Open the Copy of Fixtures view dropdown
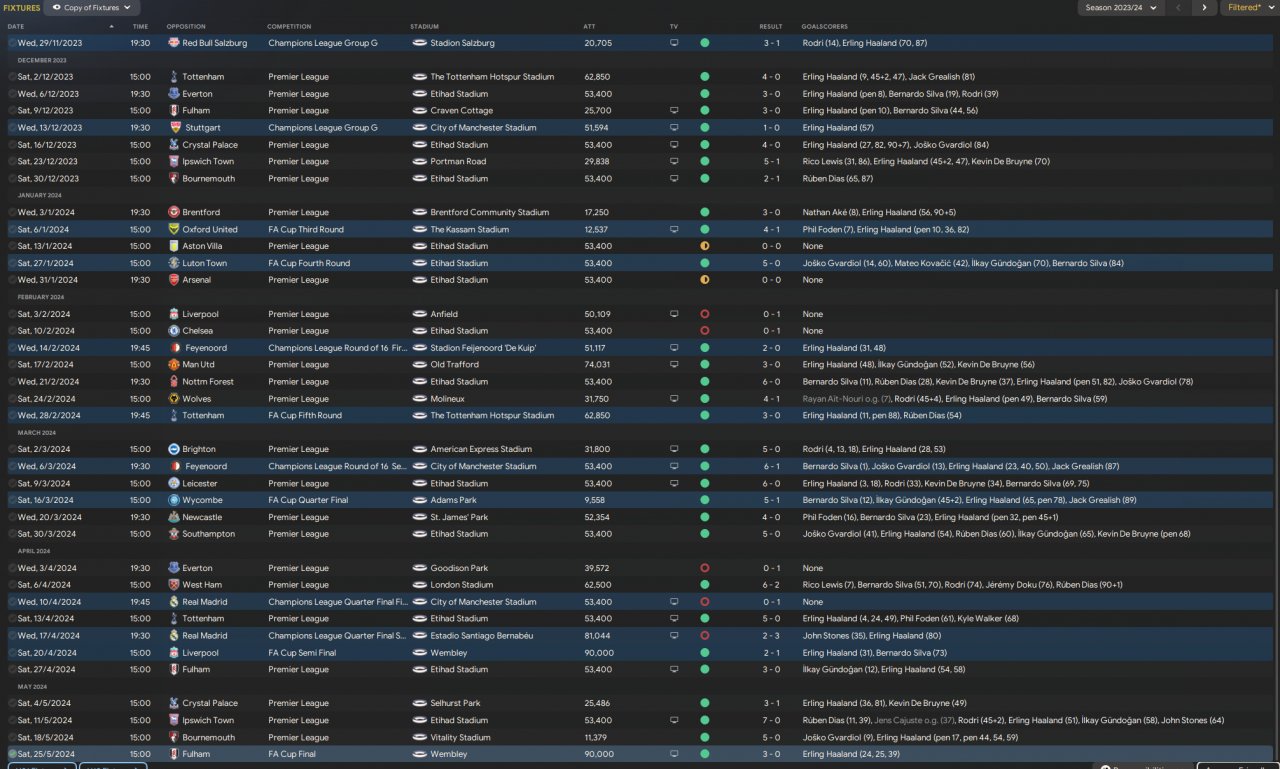This screenshot has height=769, width=1280. click(x=92, y=8)
